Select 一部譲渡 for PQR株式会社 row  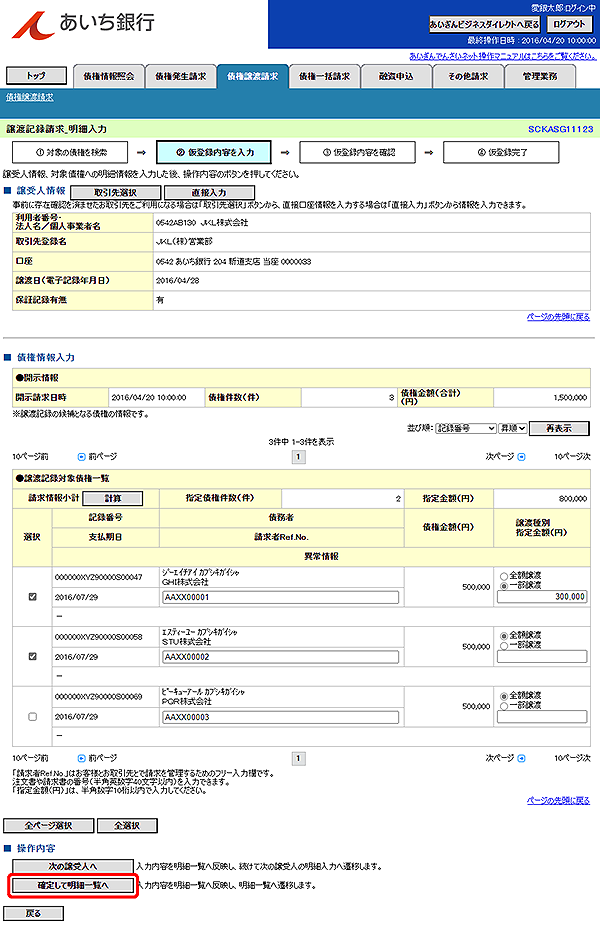504,706
